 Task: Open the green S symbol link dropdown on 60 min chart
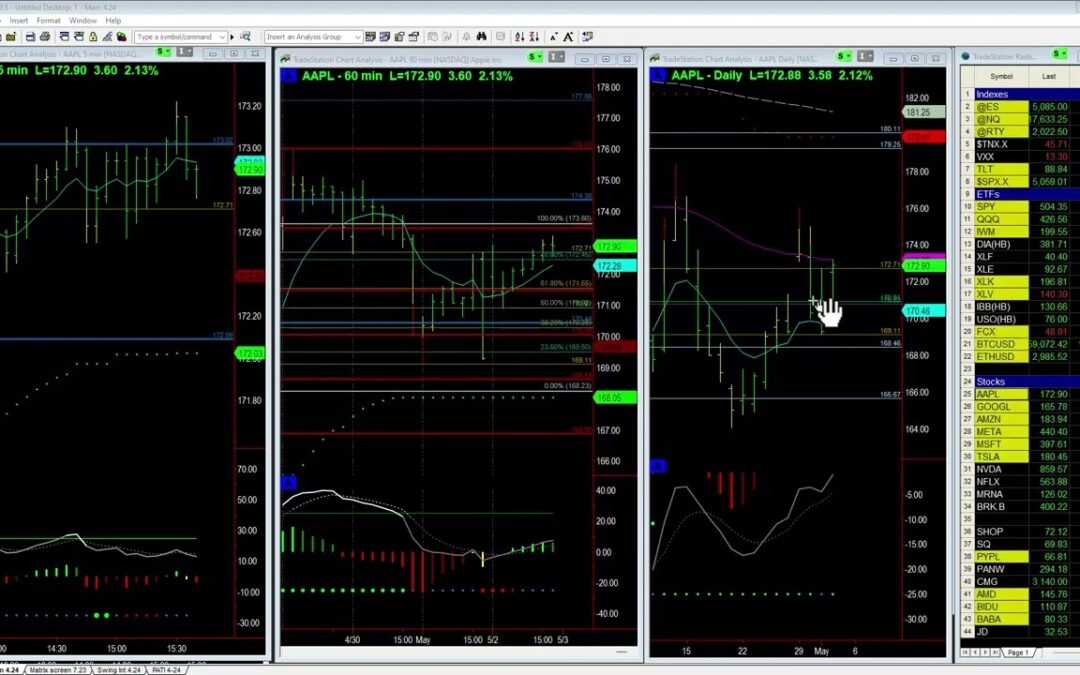pyautogui.click(x=535, y=56)
